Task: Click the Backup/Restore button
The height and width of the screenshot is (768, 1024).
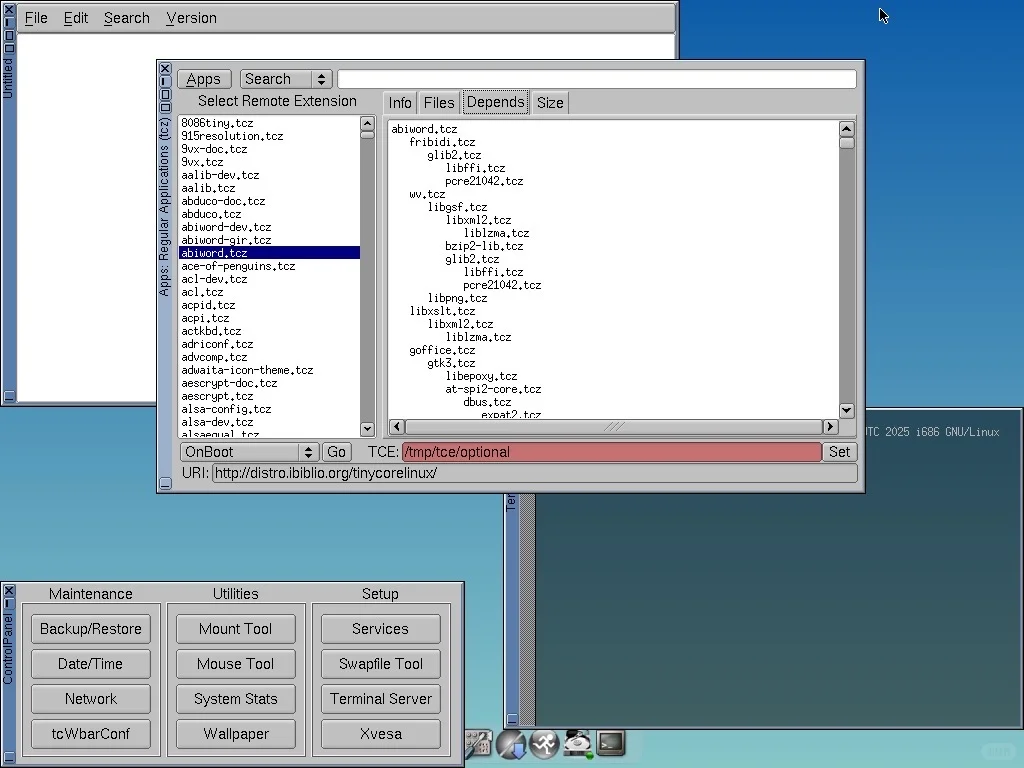Action: (x=90, y=628)
